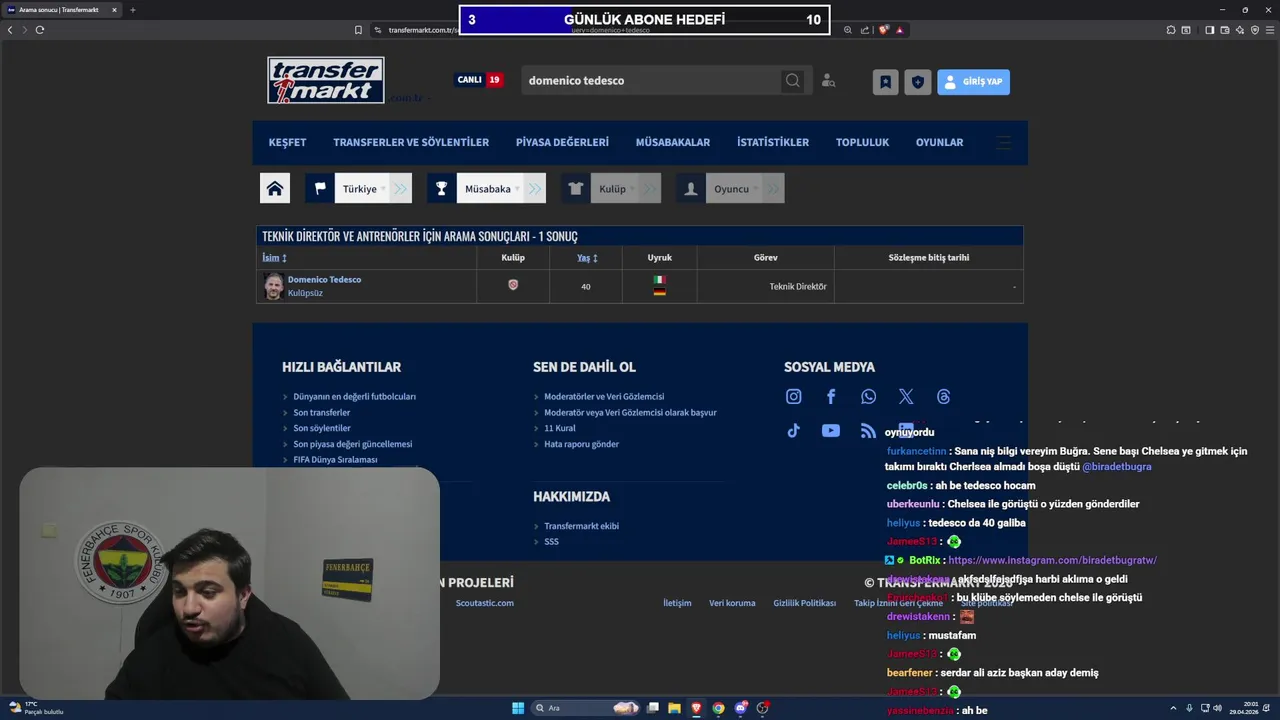Viewport: 1280px width, 720px height.
Task: Open Transfermarkt X icon
Action: coord(906,397)
